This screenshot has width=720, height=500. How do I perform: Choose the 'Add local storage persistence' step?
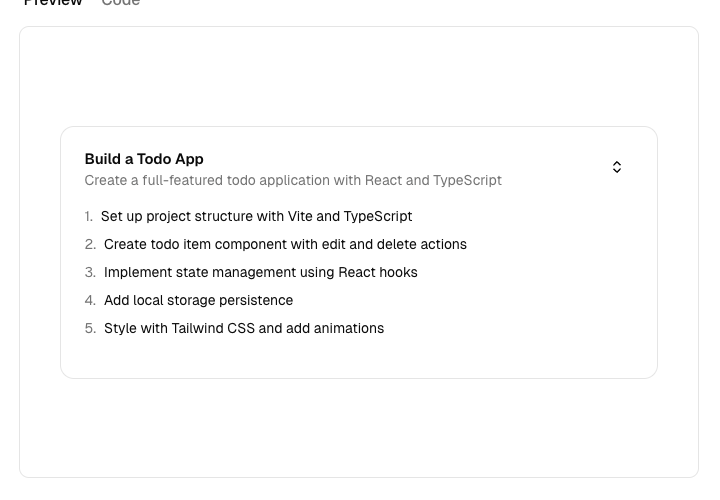click(x=198, y=300)
